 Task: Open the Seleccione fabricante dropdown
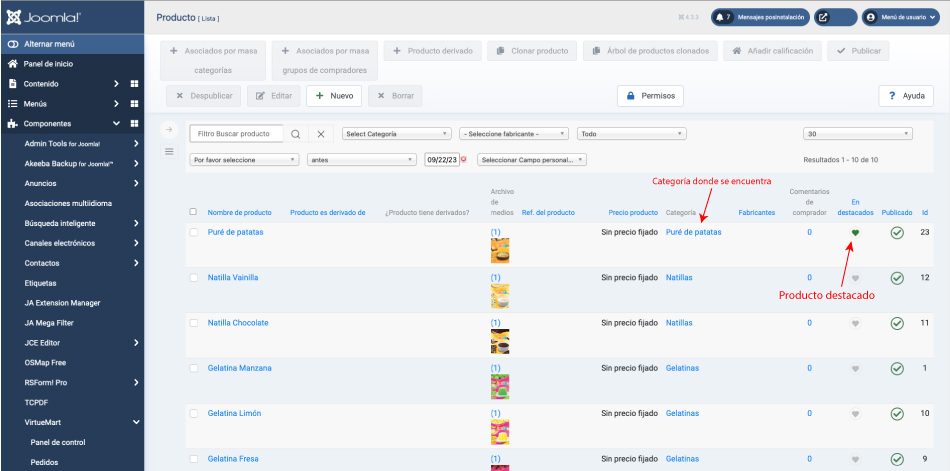[x=514, y=134]
